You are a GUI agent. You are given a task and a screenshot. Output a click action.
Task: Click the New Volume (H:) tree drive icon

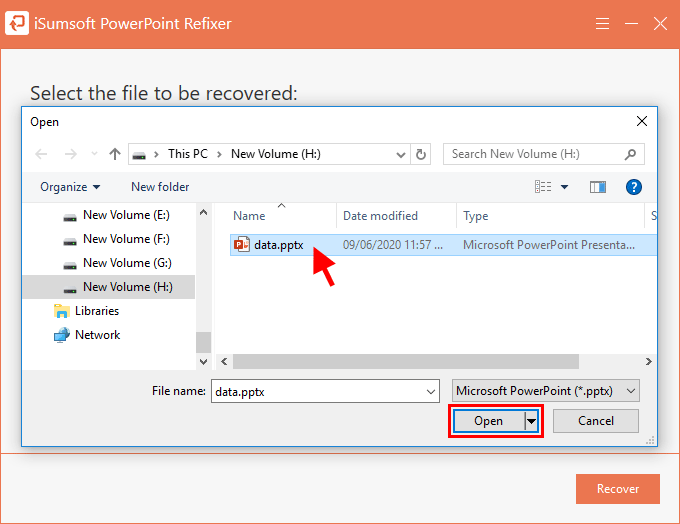point(70,289)
